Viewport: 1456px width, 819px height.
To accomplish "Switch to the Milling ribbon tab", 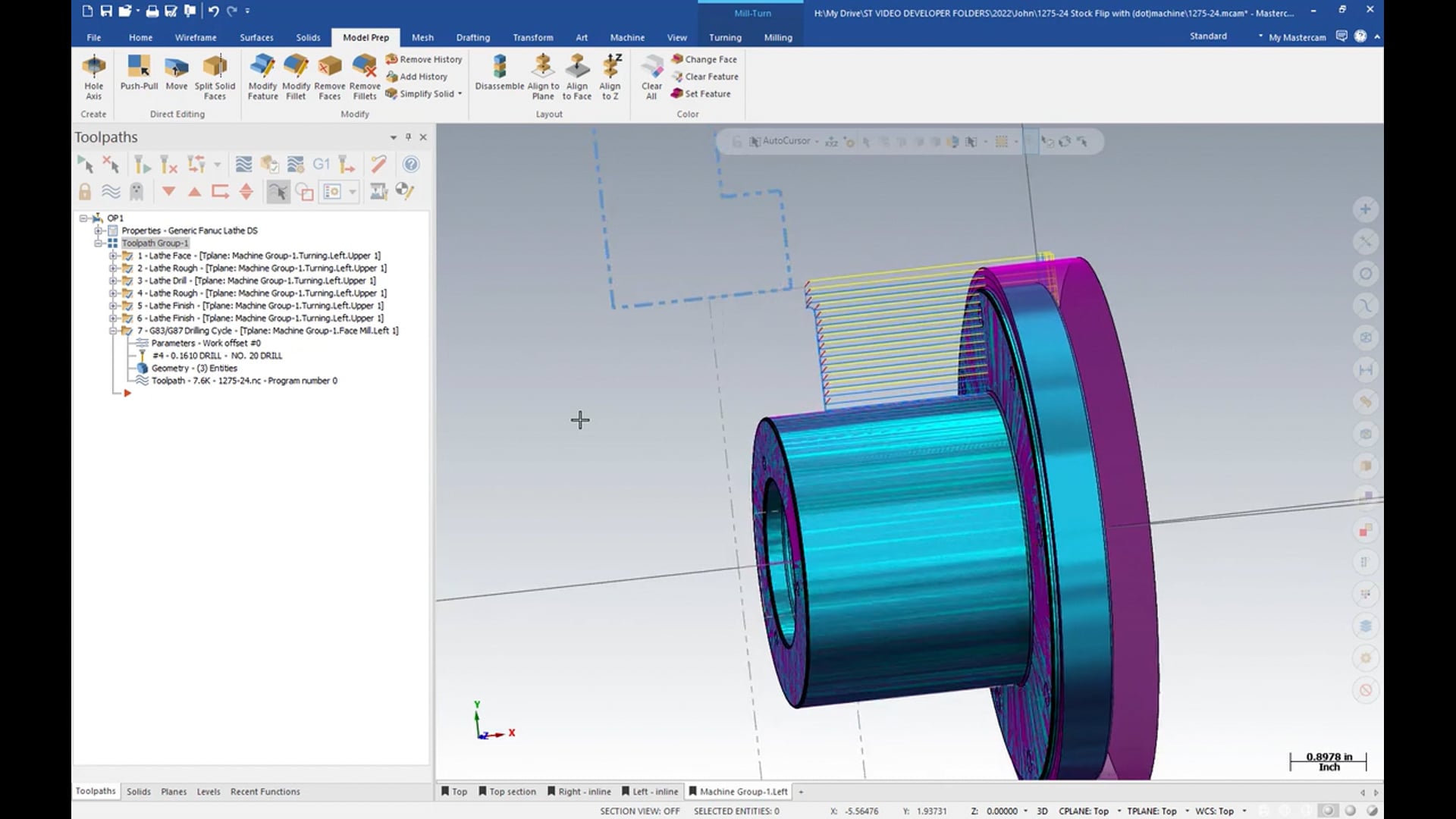I will (x=777, y=37).
